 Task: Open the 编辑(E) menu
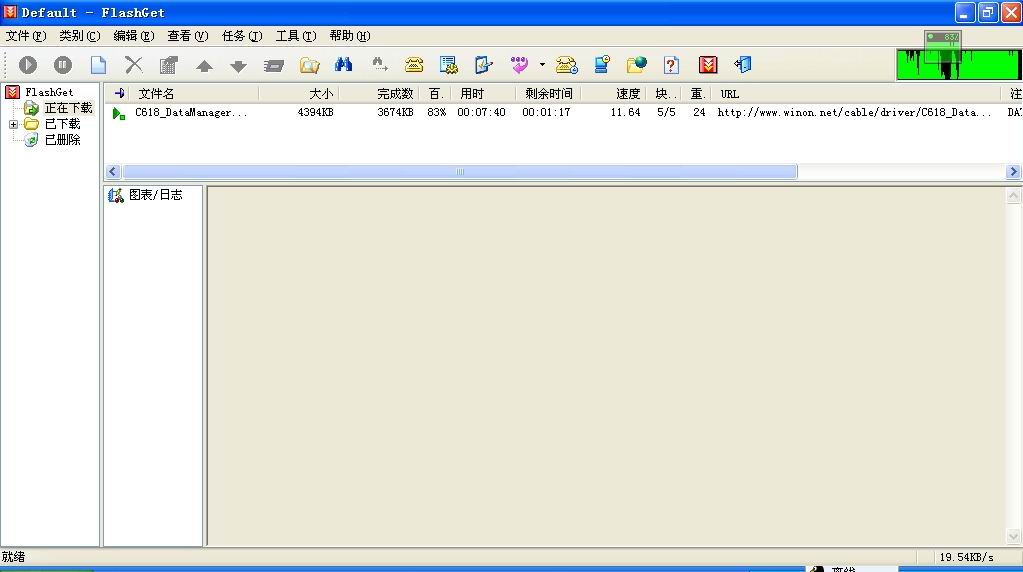pyautogui.click(x=134, y=36)
